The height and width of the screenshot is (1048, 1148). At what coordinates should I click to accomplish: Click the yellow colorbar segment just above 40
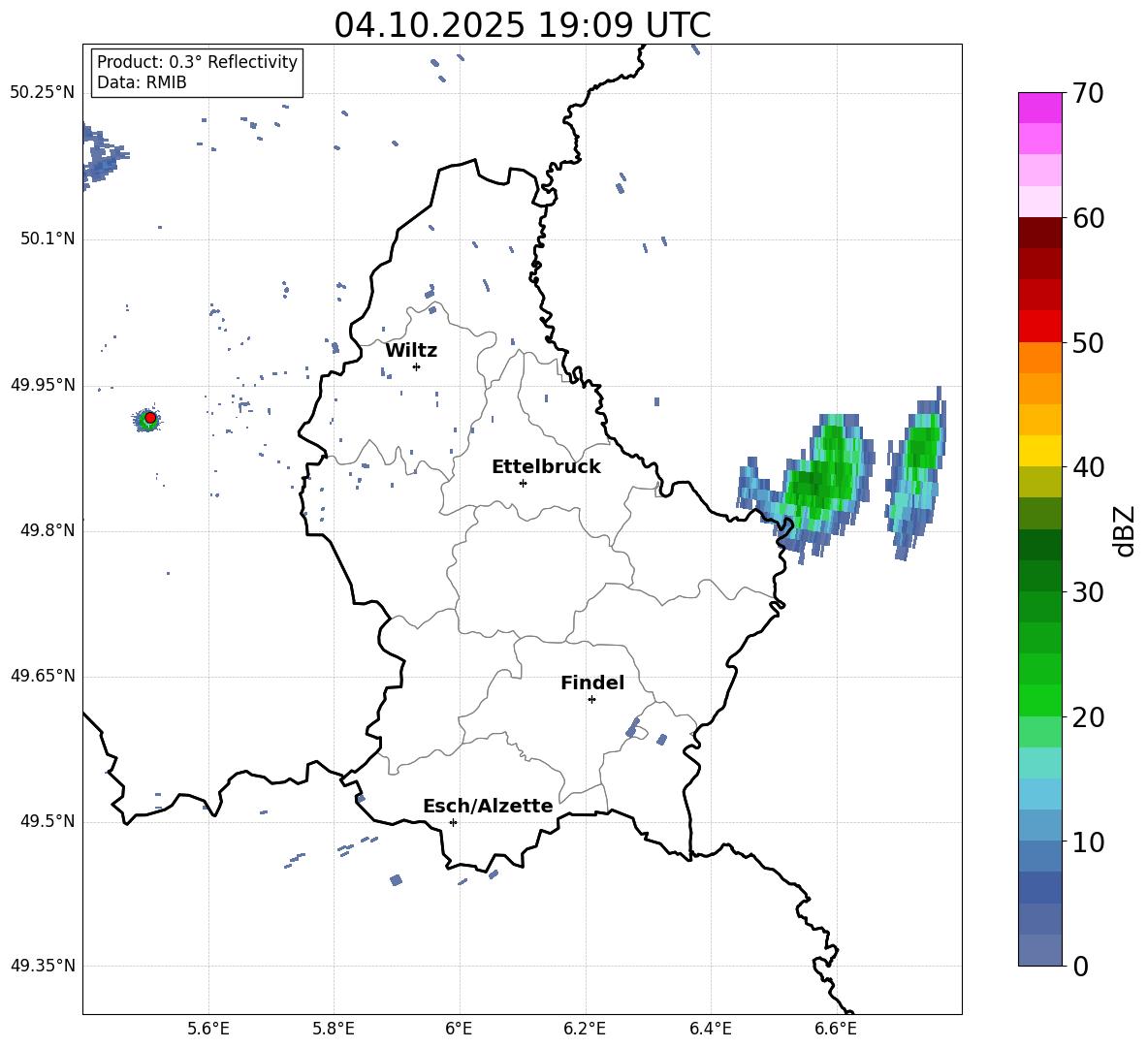(1040, 451)
